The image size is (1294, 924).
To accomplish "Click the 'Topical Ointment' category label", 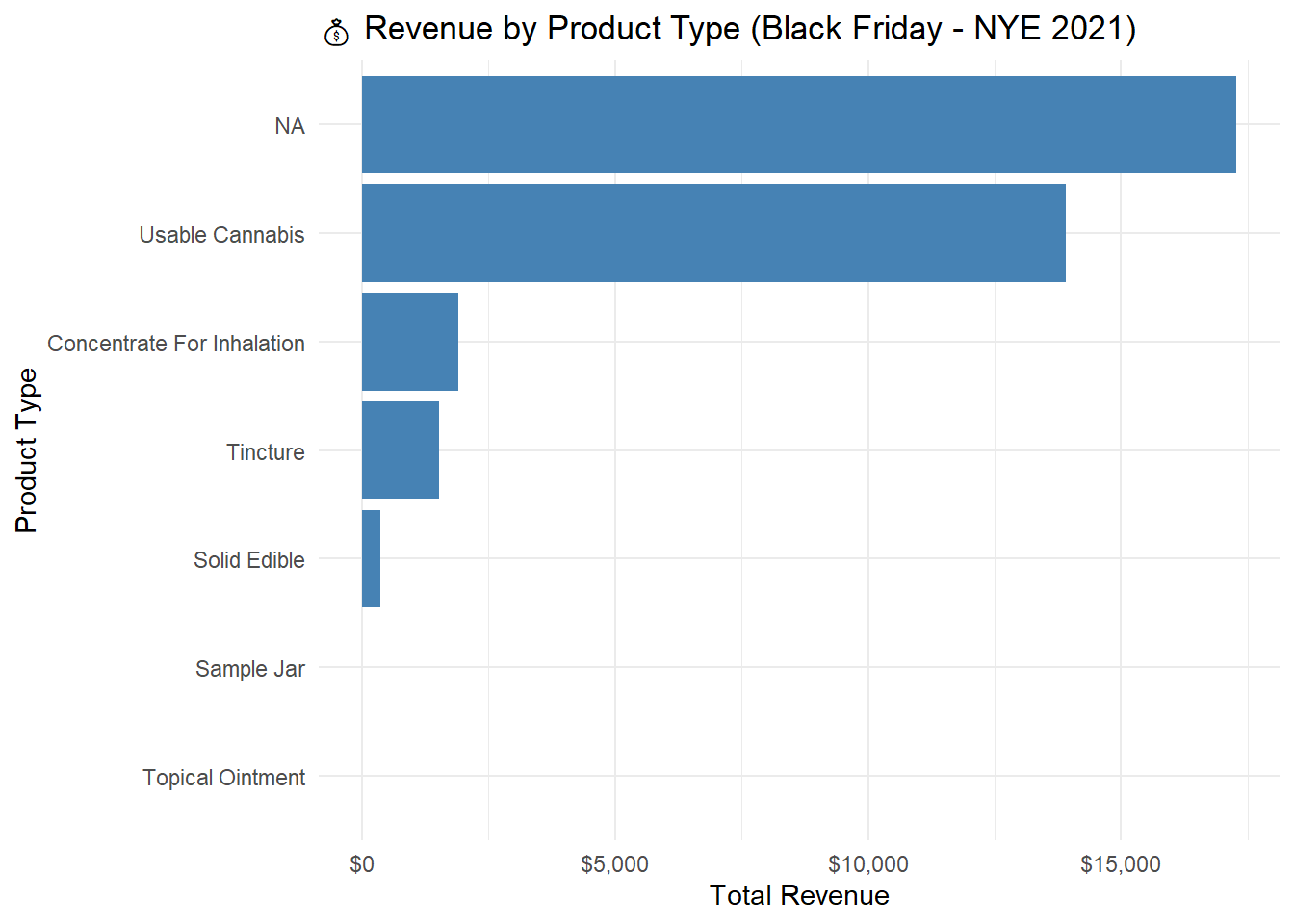I will 223,778.
